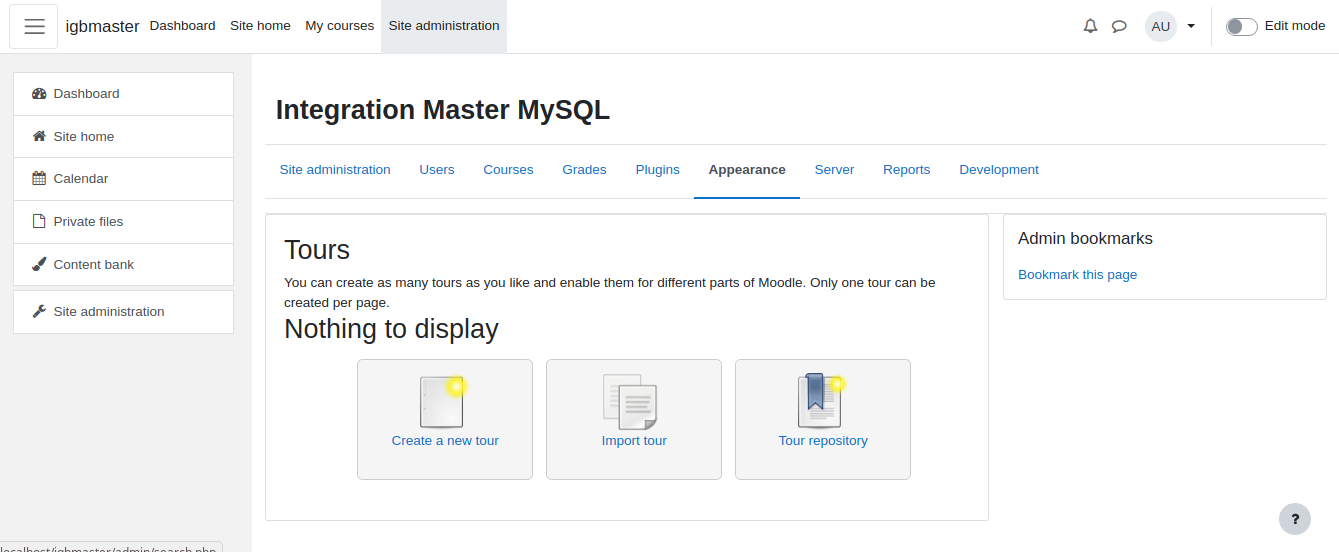Switch to the Grades tab
Image resolution: width=1339 pixels, height=552 pixels.
point(584,170)
